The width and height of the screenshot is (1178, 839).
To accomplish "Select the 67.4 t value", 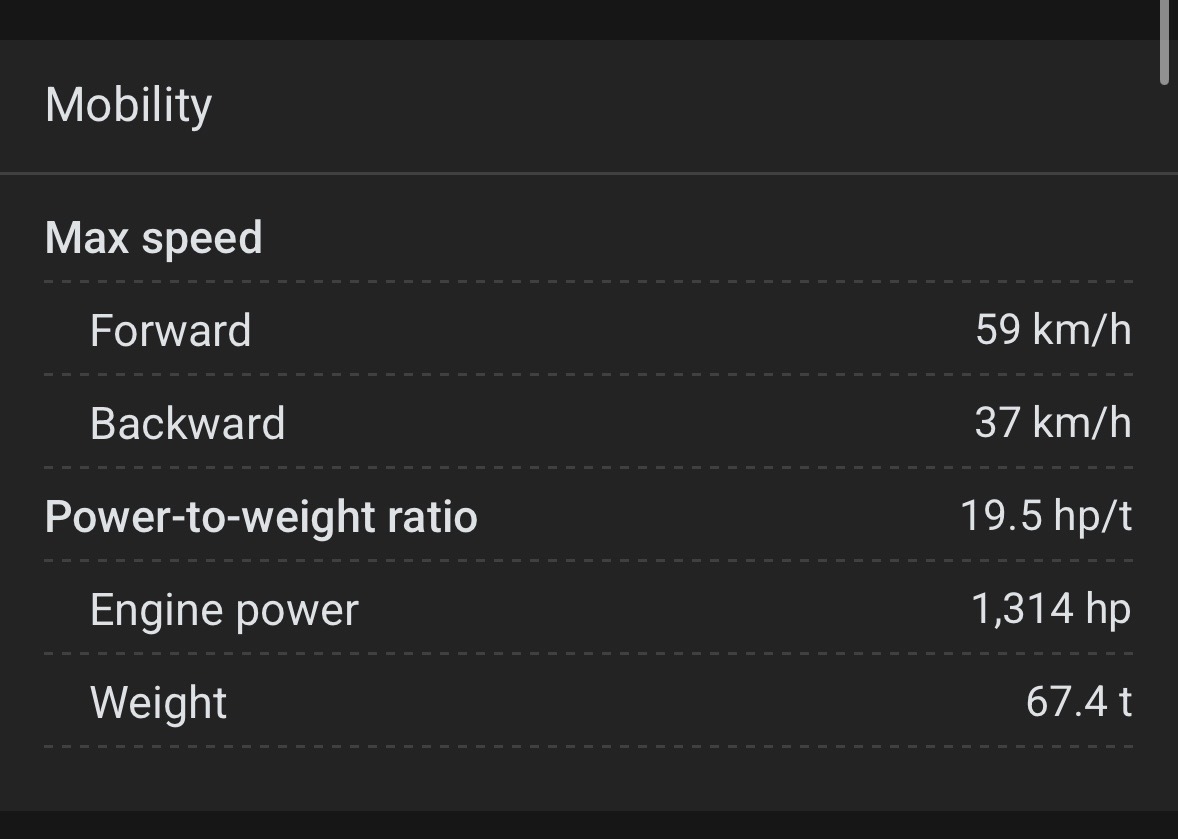I will 1079,701.
